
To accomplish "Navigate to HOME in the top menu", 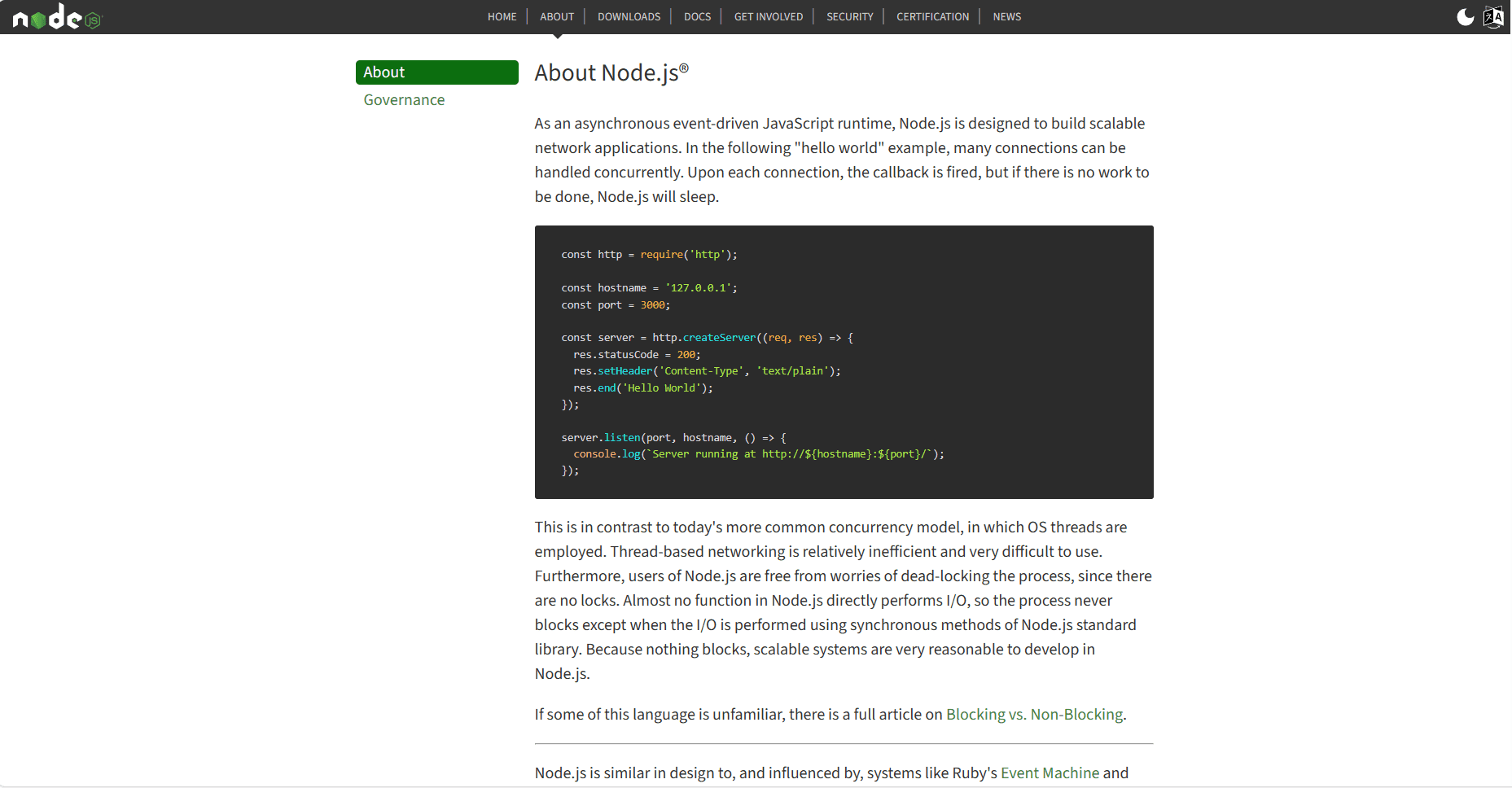I will coord(502,16).
